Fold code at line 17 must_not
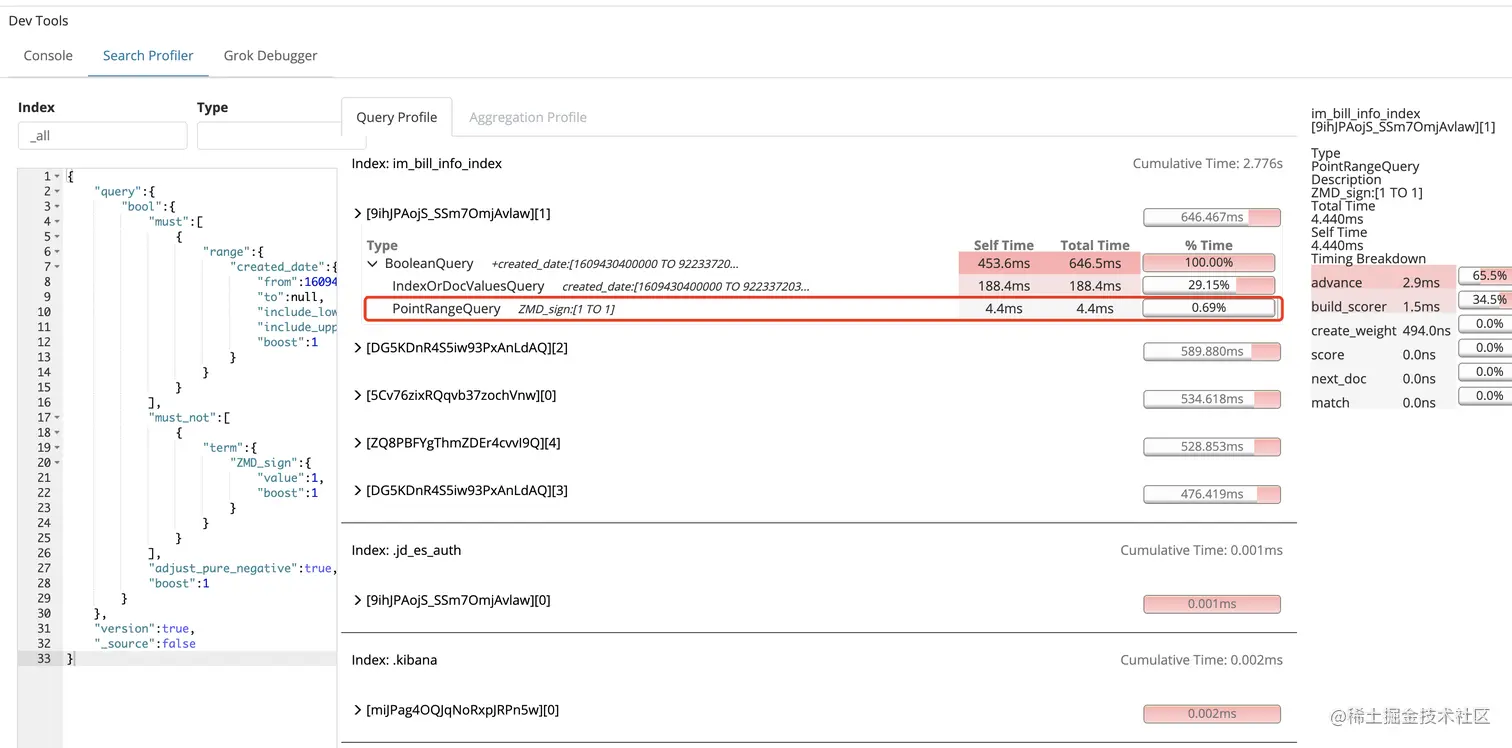1512x748 pixels. (x=57, y=418)
